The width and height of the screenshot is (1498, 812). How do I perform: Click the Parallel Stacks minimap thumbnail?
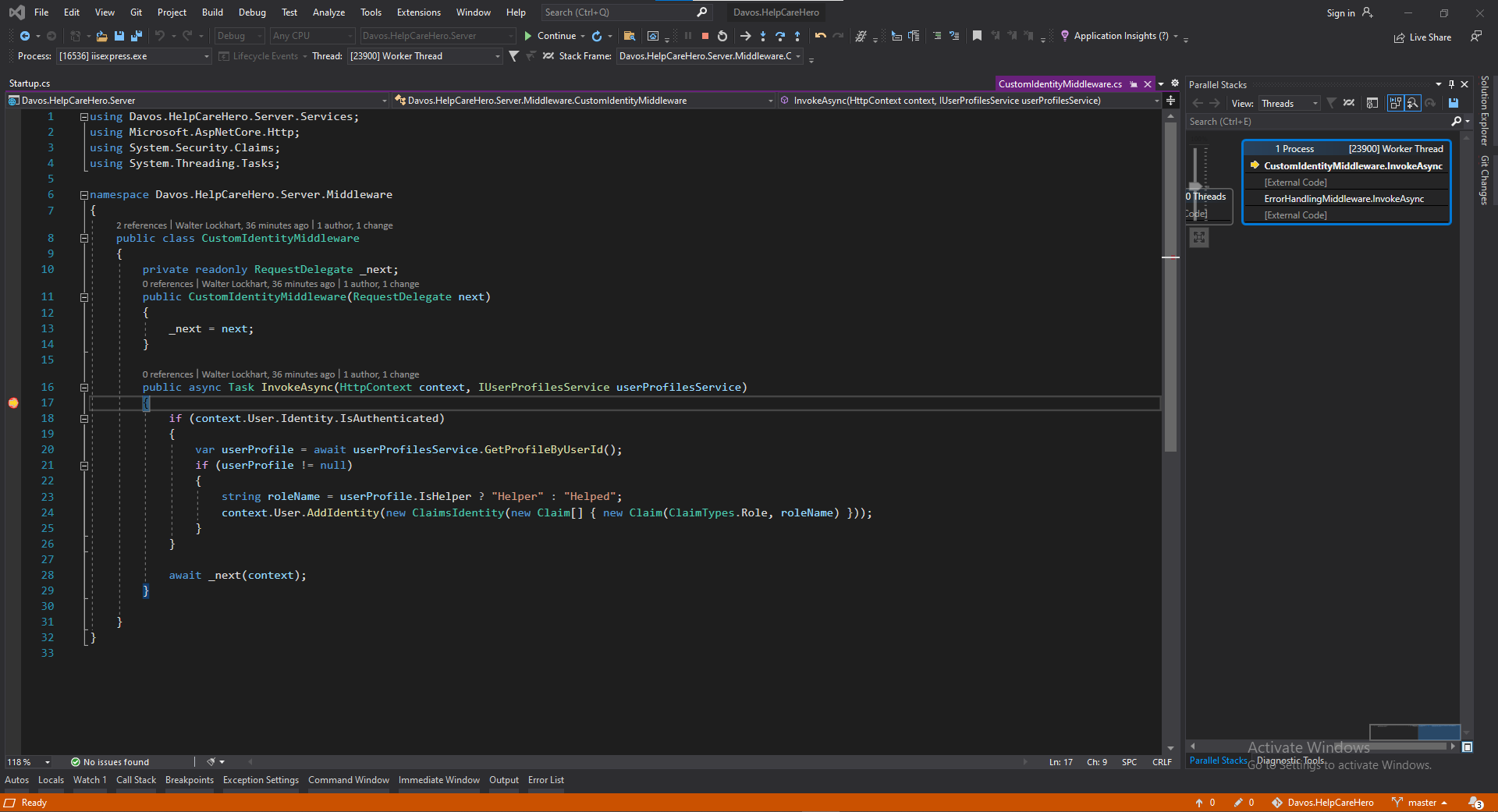point(1415,732)
